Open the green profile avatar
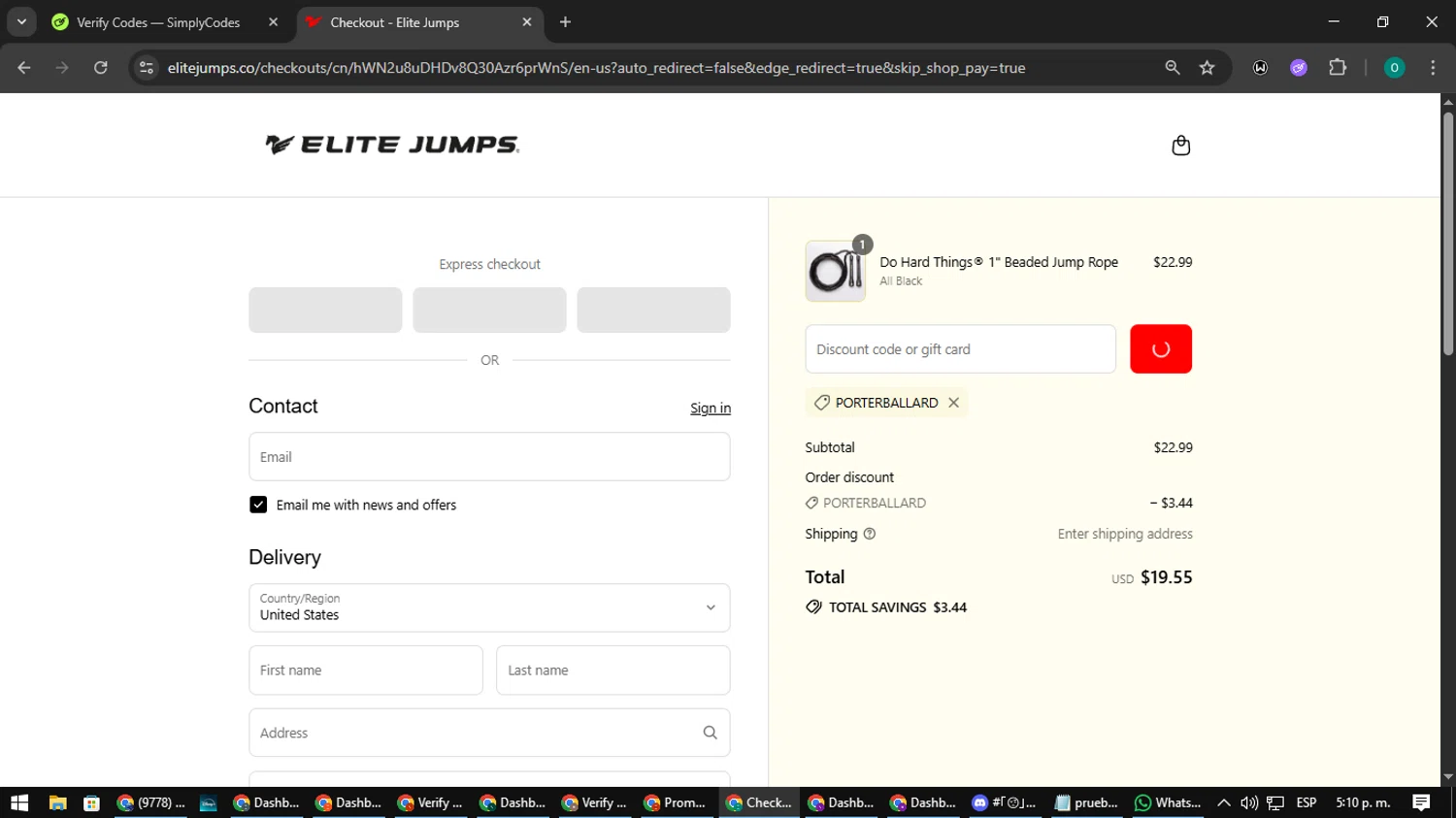The width and height of the screenshot is (1456, 818). [x=1394, y=68]
